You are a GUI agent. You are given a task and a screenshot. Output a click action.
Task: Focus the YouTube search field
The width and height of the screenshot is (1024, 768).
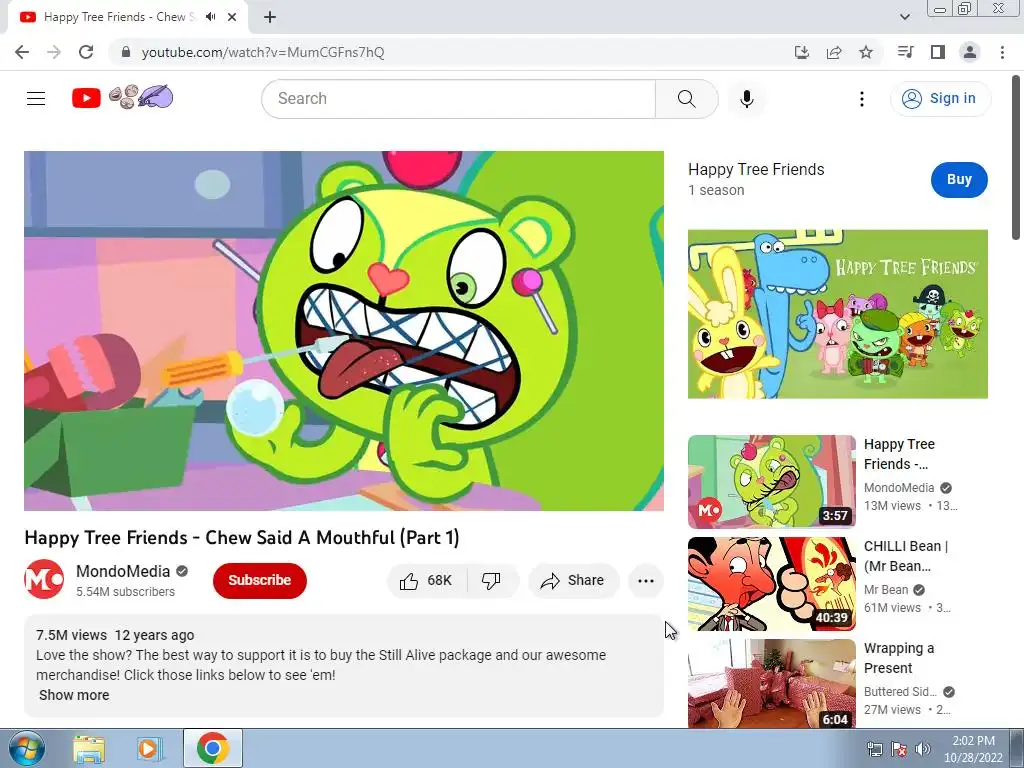(458, 99)
